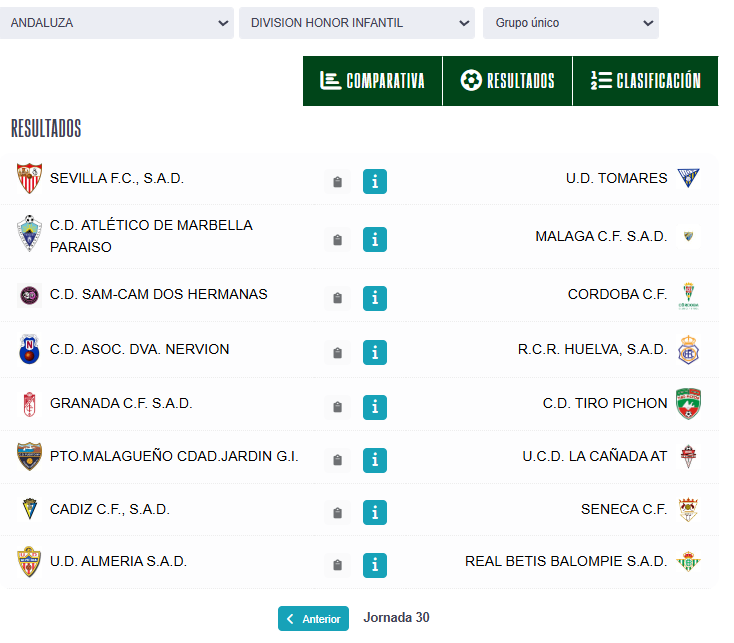This screenshot has height=643, width=734.
Task: Open match info for Nervion vs Huelva
Action: click(x=374, y=352)
